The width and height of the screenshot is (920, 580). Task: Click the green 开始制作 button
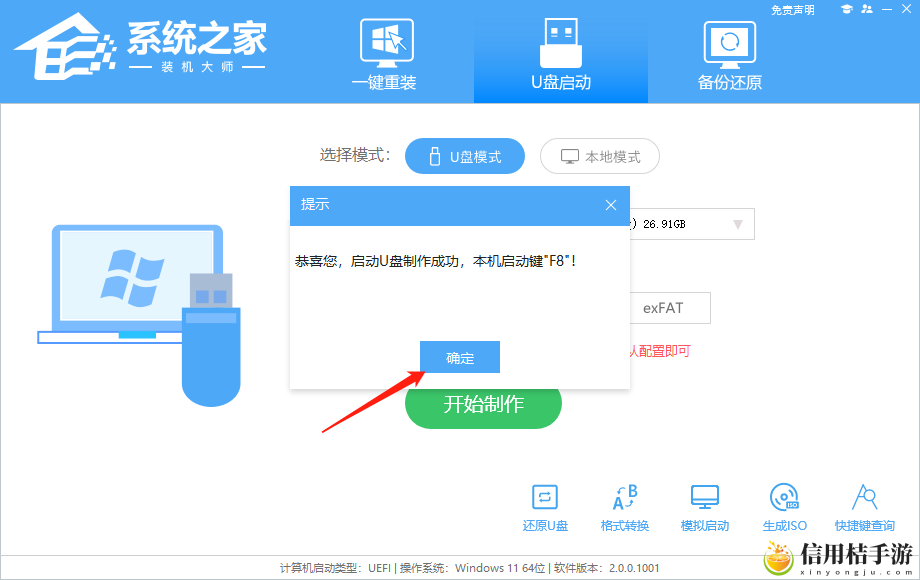[483, 409]
